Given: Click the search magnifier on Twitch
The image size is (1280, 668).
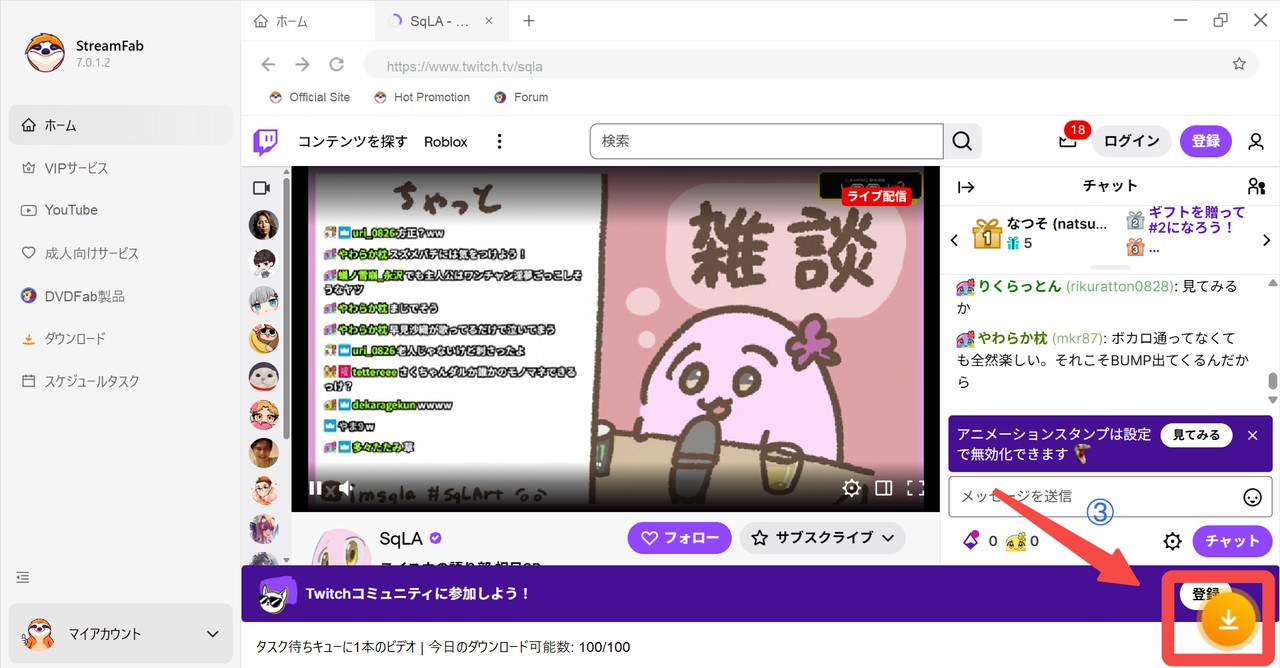Looking at the screenshot, I should click(x=961, y=141).
